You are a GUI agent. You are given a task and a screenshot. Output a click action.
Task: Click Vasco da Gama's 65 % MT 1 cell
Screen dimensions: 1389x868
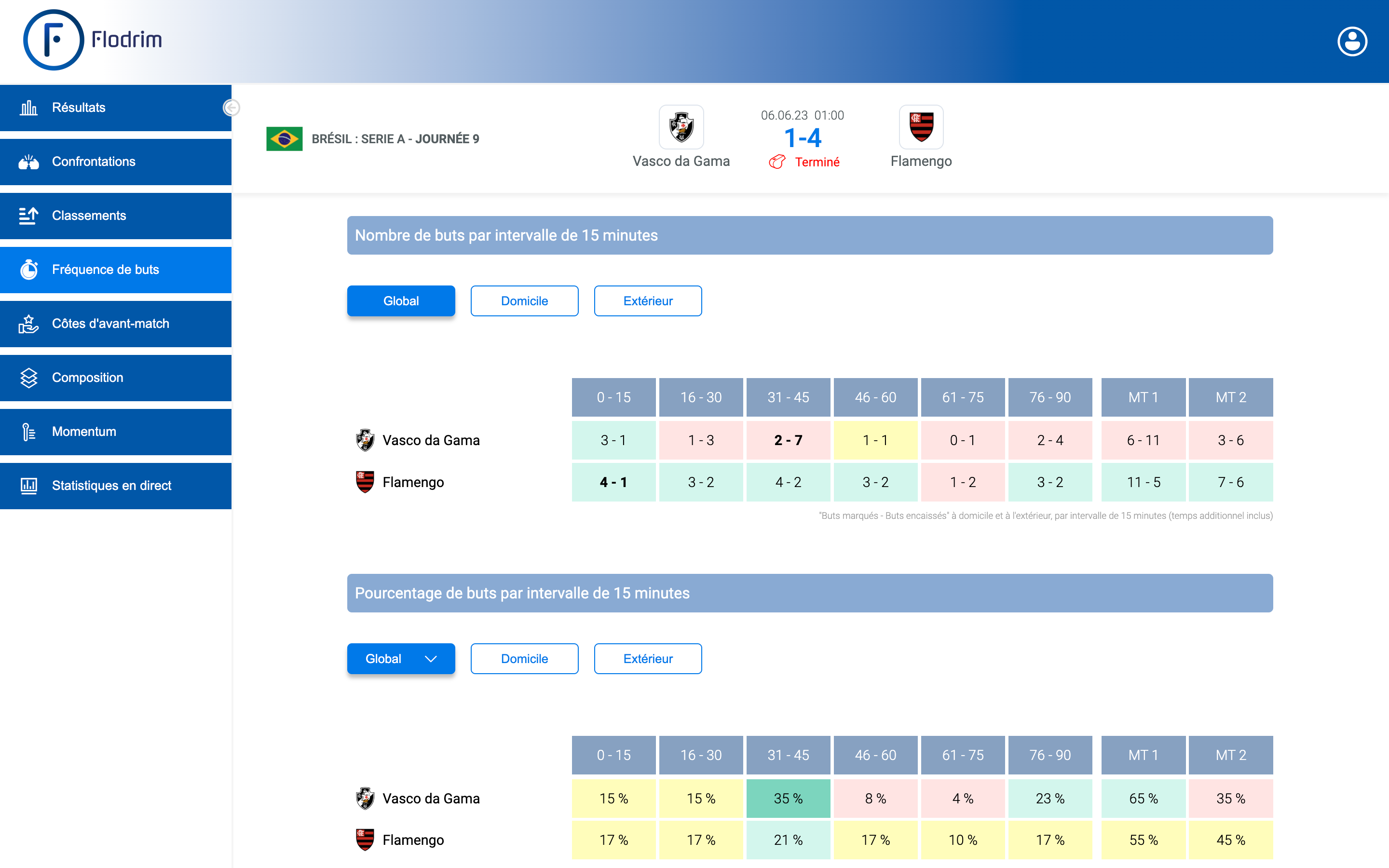[x=1144, y=798]
